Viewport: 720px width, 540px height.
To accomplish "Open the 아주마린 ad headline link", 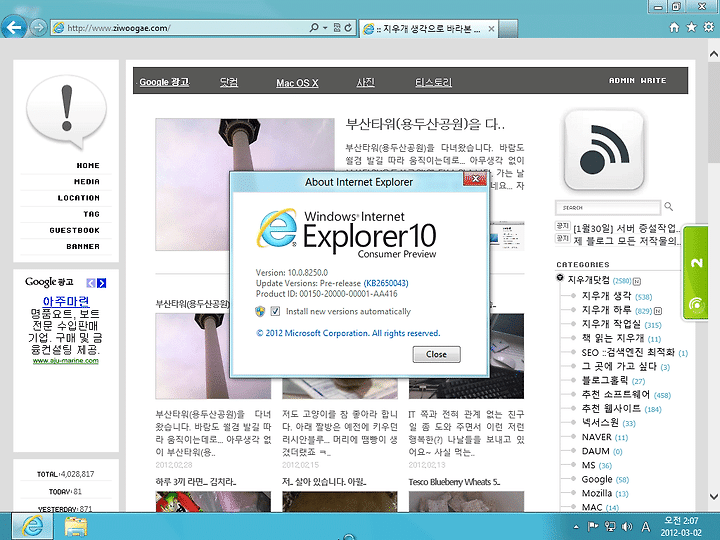I will tap(66, 301).
